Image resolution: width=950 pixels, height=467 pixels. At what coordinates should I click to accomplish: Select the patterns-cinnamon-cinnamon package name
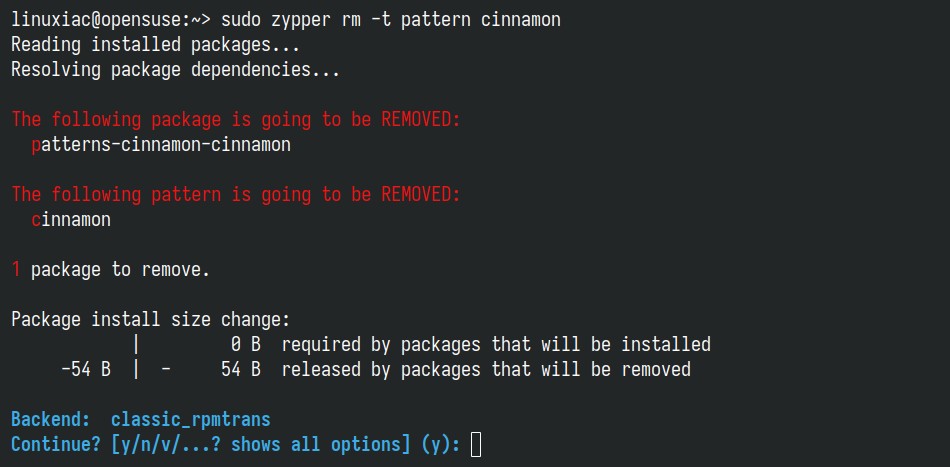coord(161,145)
